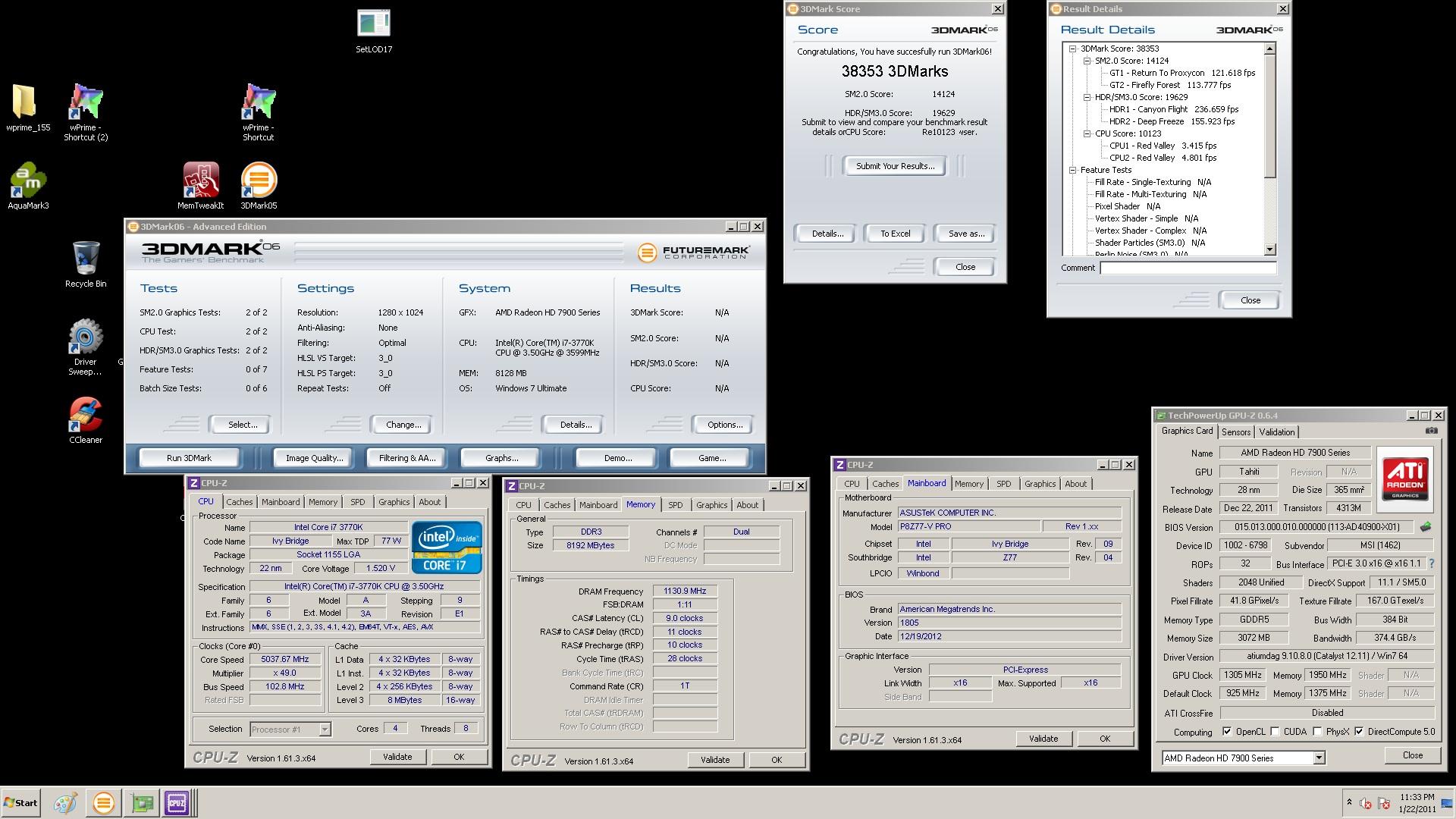Select the wPrime - Shortcut (2) icon
This screenshot has height=819, width=1456.
point(86,112)
